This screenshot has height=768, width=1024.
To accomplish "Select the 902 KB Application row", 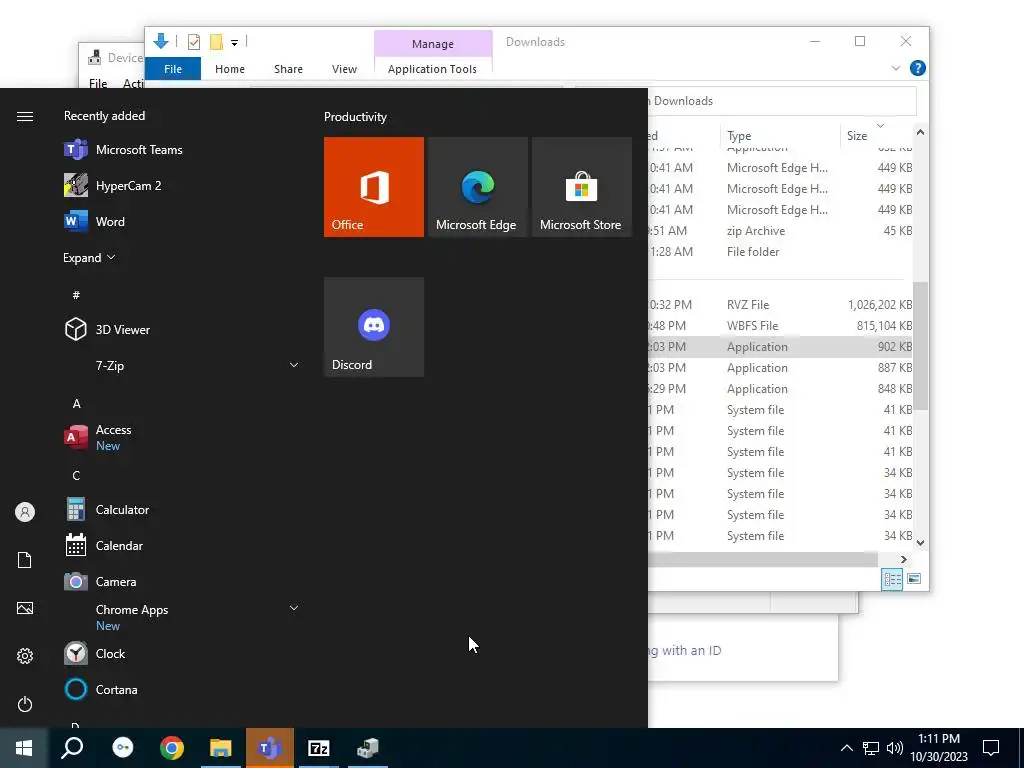I will click(780, 347).
